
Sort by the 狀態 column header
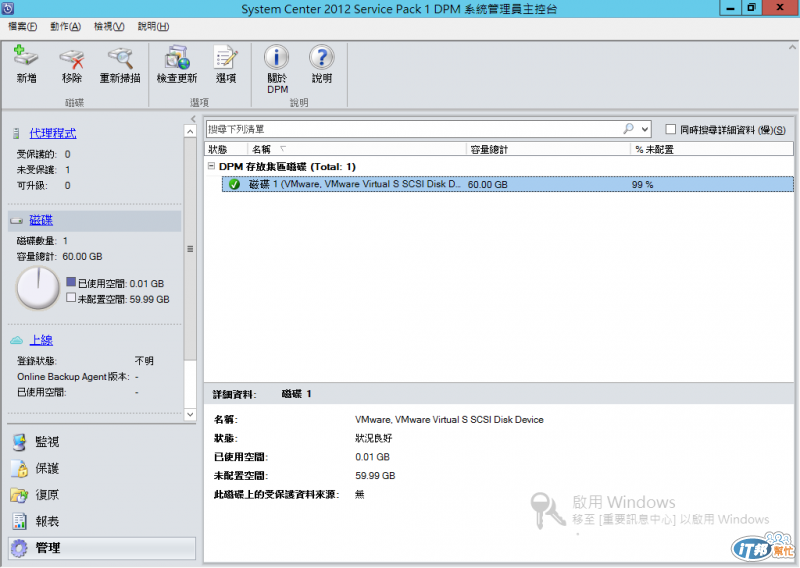click(226, 150)
